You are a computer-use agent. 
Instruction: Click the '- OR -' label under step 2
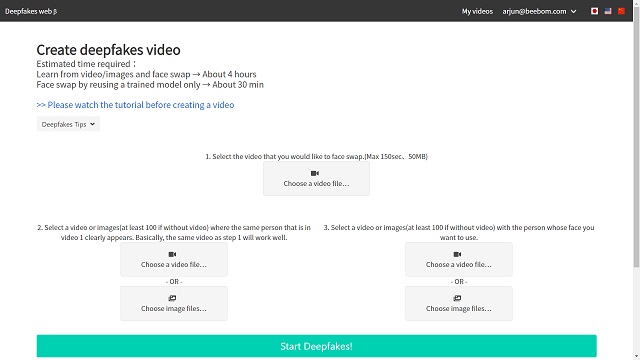(174, 282)
